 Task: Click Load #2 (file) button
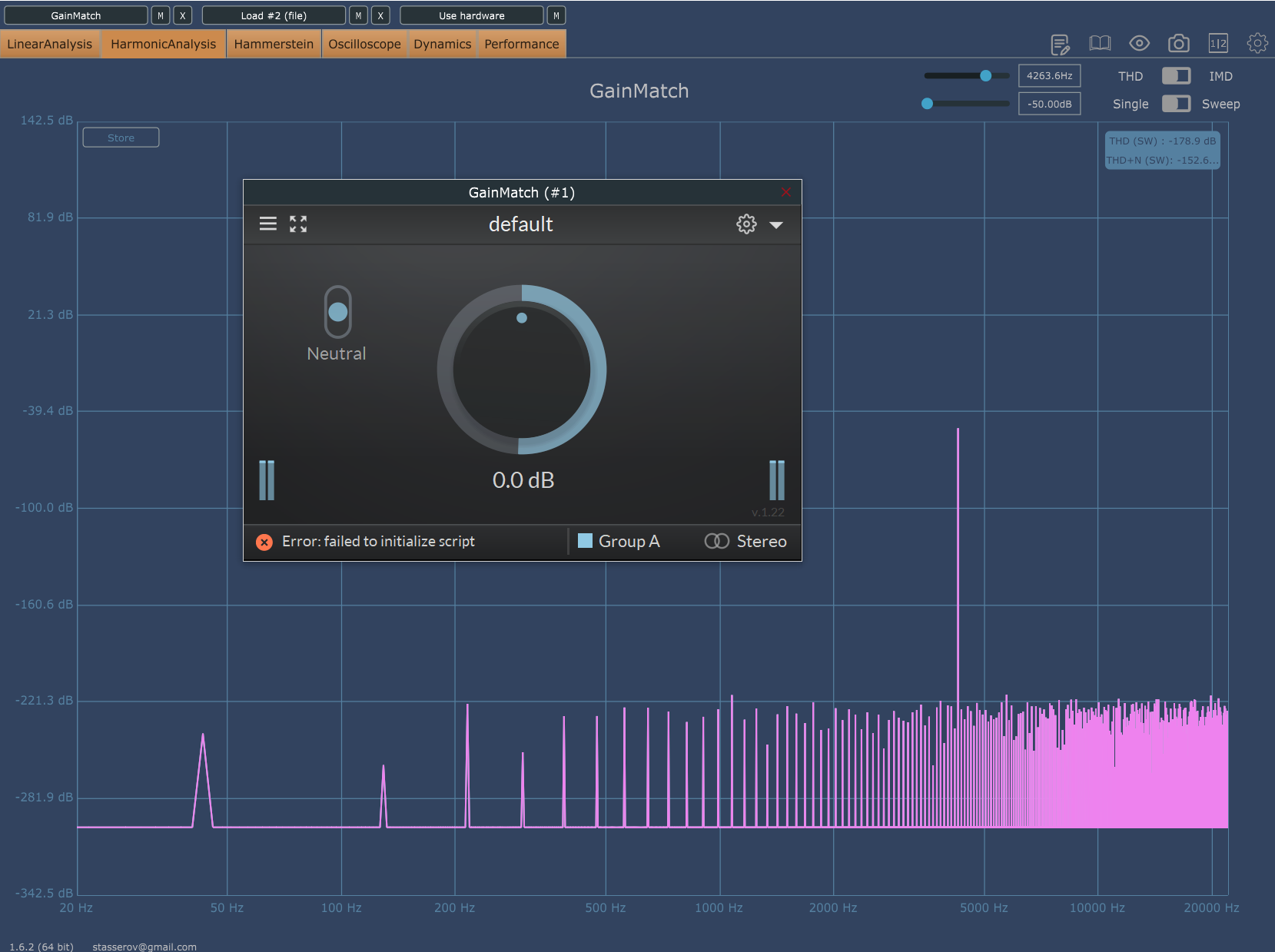pos(274,15)
